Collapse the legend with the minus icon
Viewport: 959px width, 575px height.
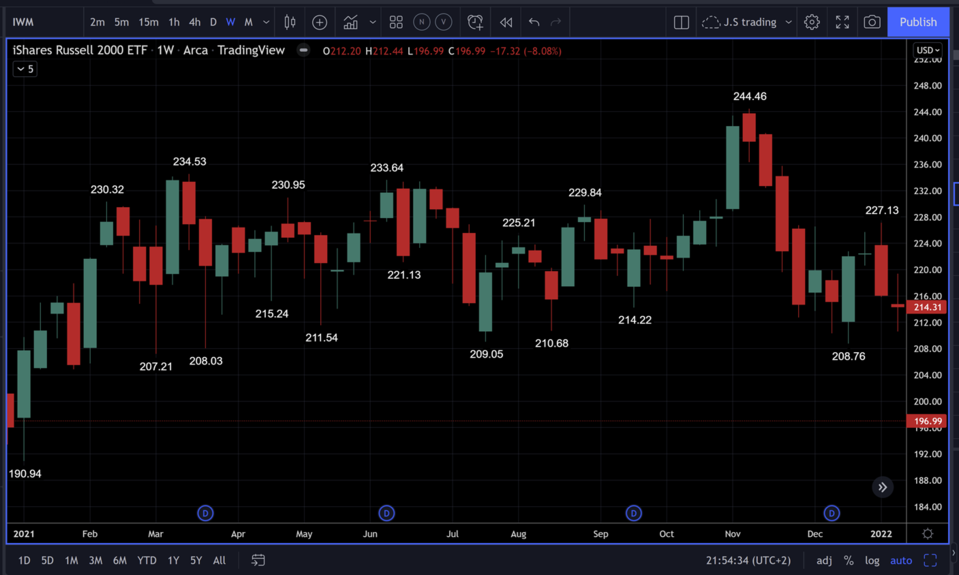point(303,50)
